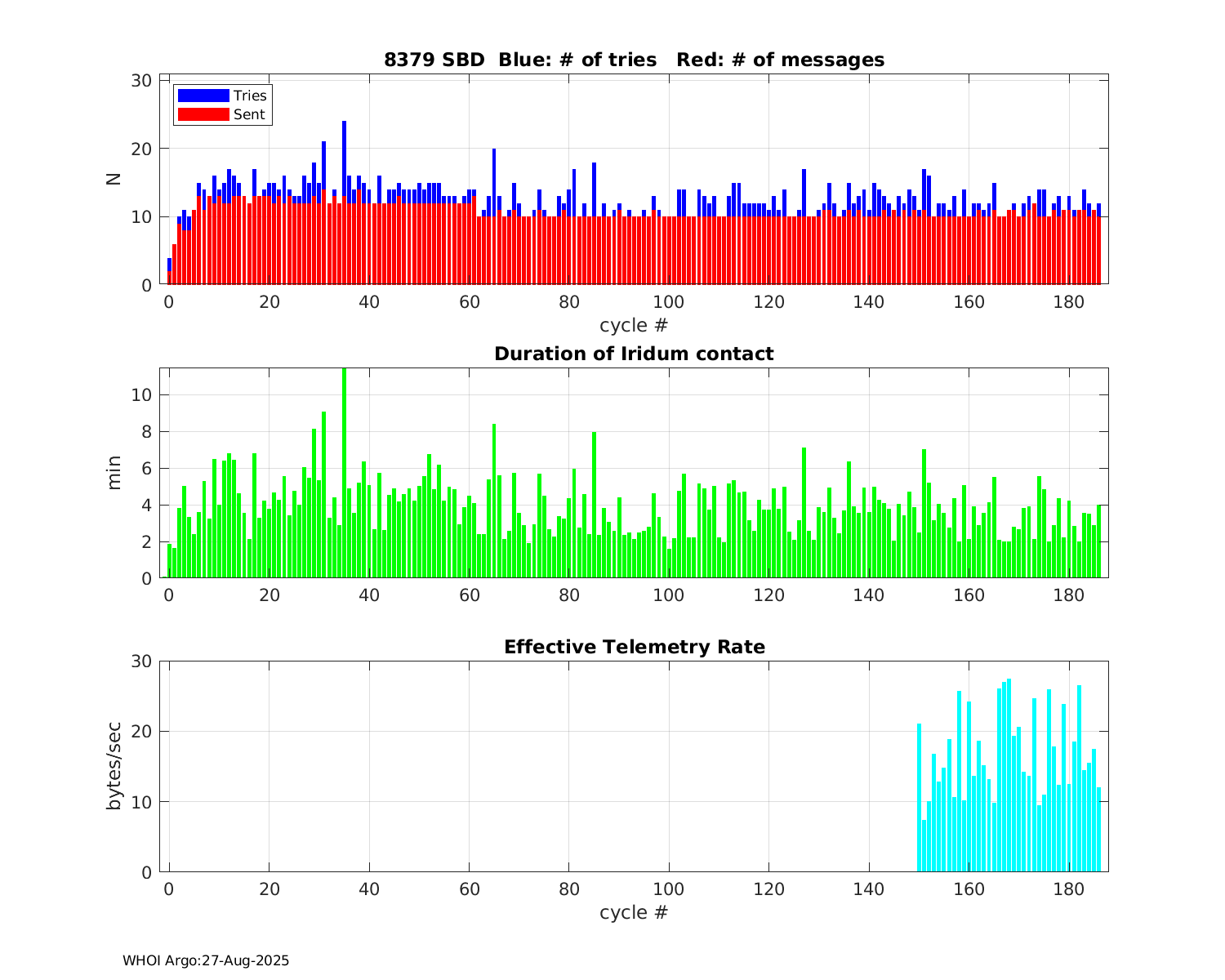The height and width of the screenshot is (980, 1225).
Task: Click the 'min' y-axis label
Action: click(114, 473)
